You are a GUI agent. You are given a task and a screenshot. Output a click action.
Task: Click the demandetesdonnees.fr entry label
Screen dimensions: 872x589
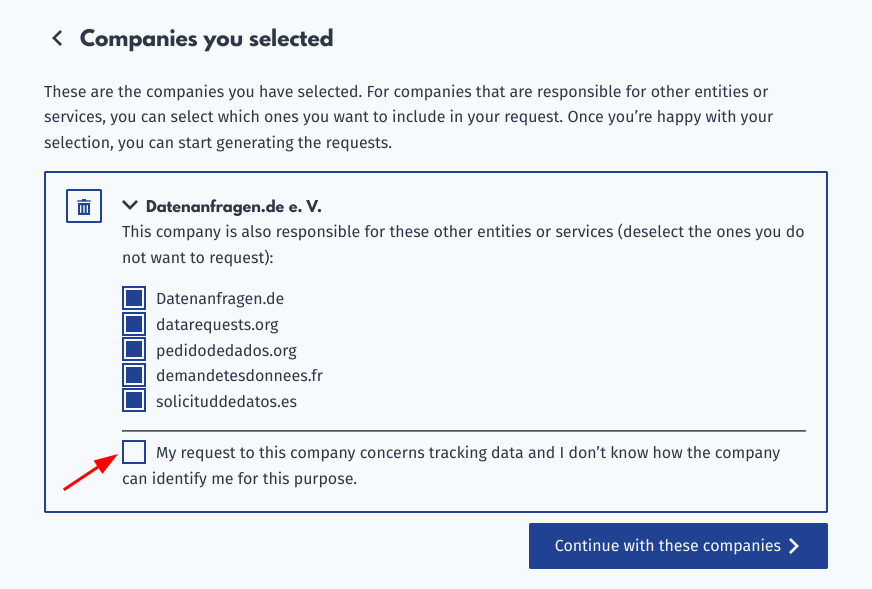point(239,375)
